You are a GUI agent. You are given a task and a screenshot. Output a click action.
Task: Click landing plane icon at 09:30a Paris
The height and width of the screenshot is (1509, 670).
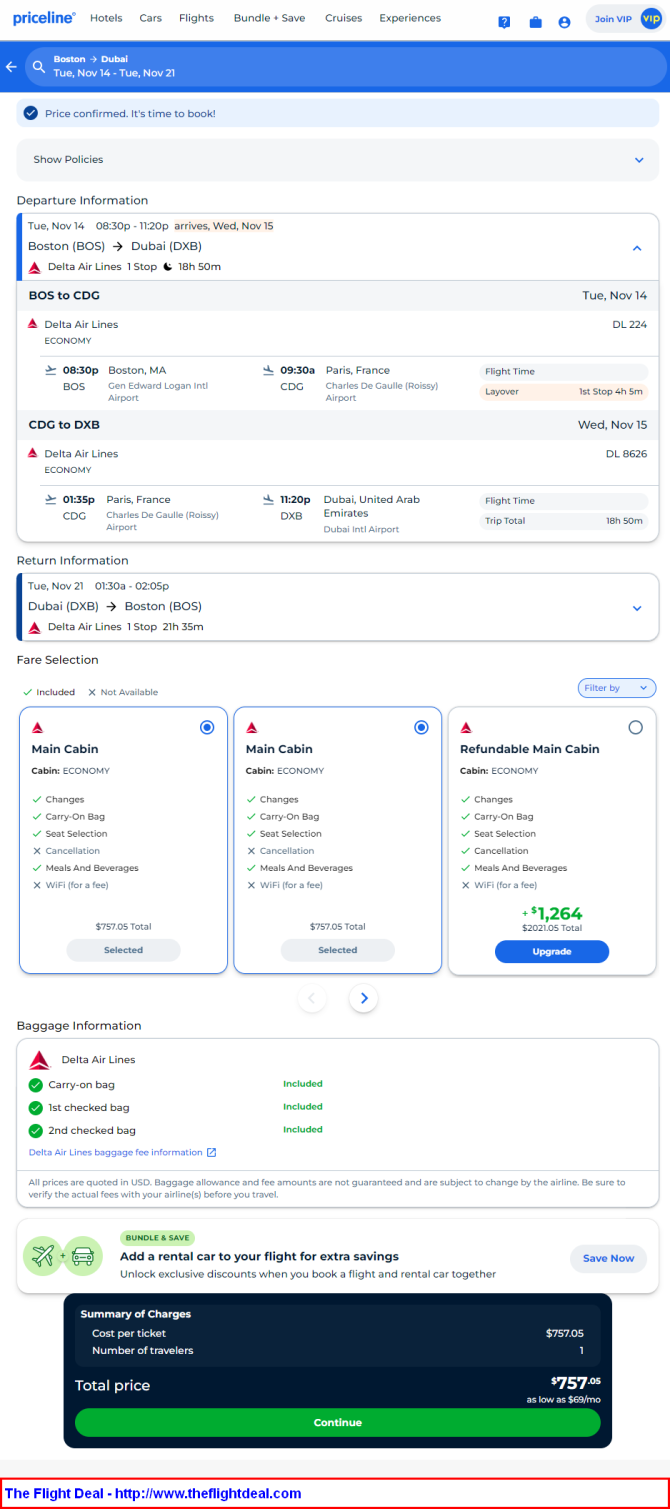268,370
